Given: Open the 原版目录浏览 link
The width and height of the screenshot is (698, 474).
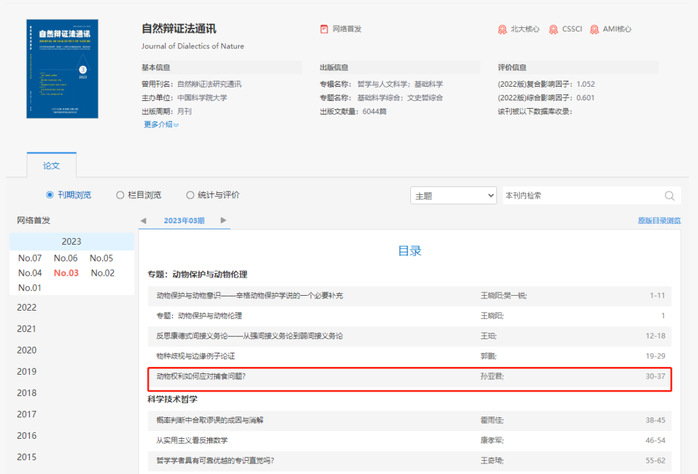Looking at the screenshot, I should (658, 220).
